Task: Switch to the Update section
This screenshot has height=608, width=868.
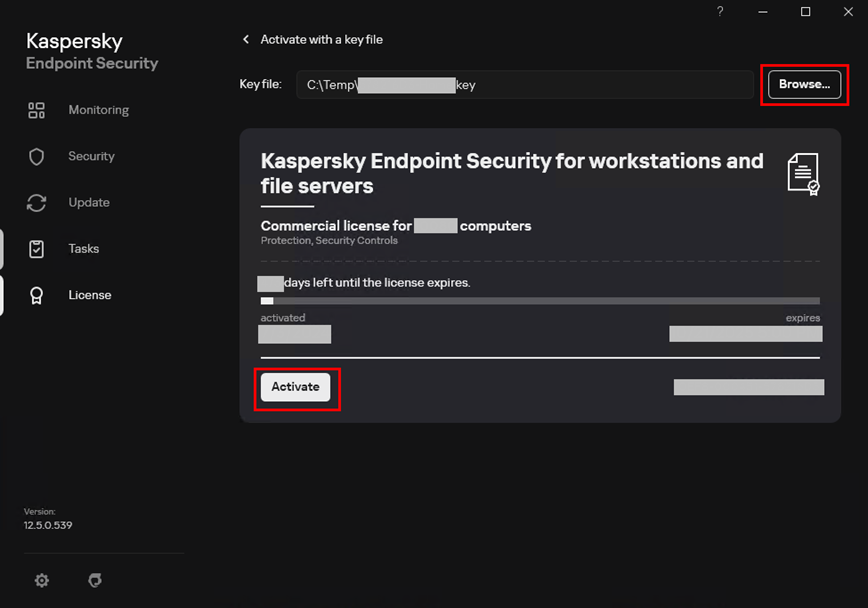Action: 89,203
